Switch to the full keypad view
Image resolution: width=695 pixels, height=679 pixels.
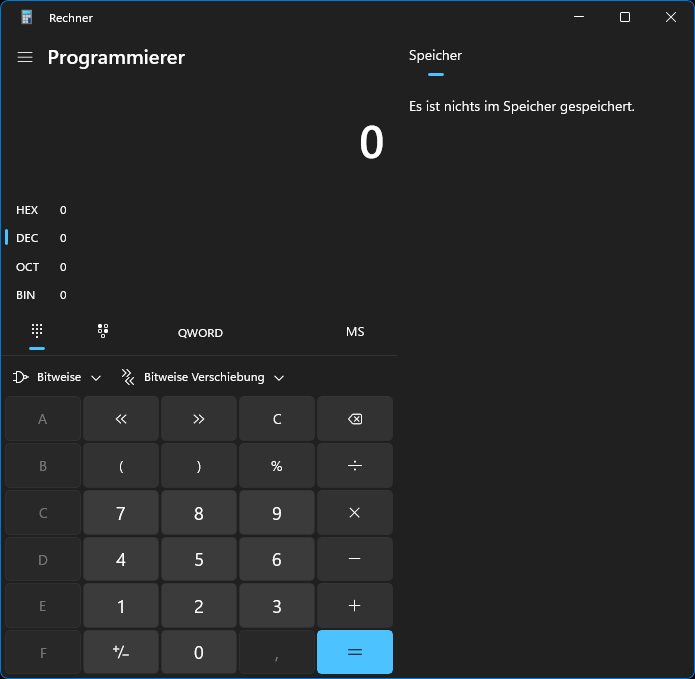[x=37, y=332]
